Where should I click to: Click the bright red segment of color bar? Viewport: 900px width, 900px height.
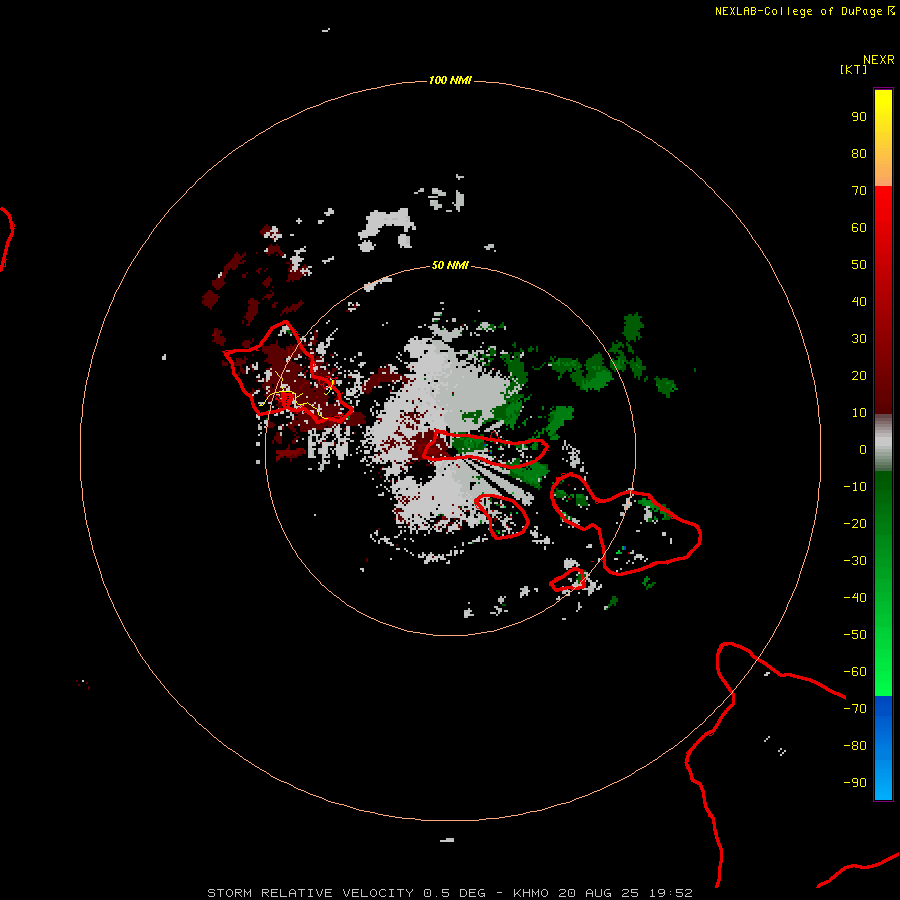tap(883, 300)
